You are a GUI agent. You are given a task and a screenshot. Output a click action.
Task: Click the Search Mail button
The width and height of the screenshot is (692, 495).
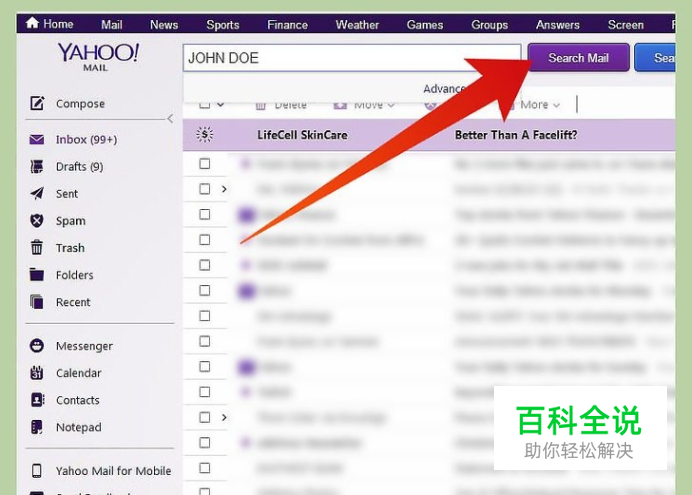coord(578,57)
